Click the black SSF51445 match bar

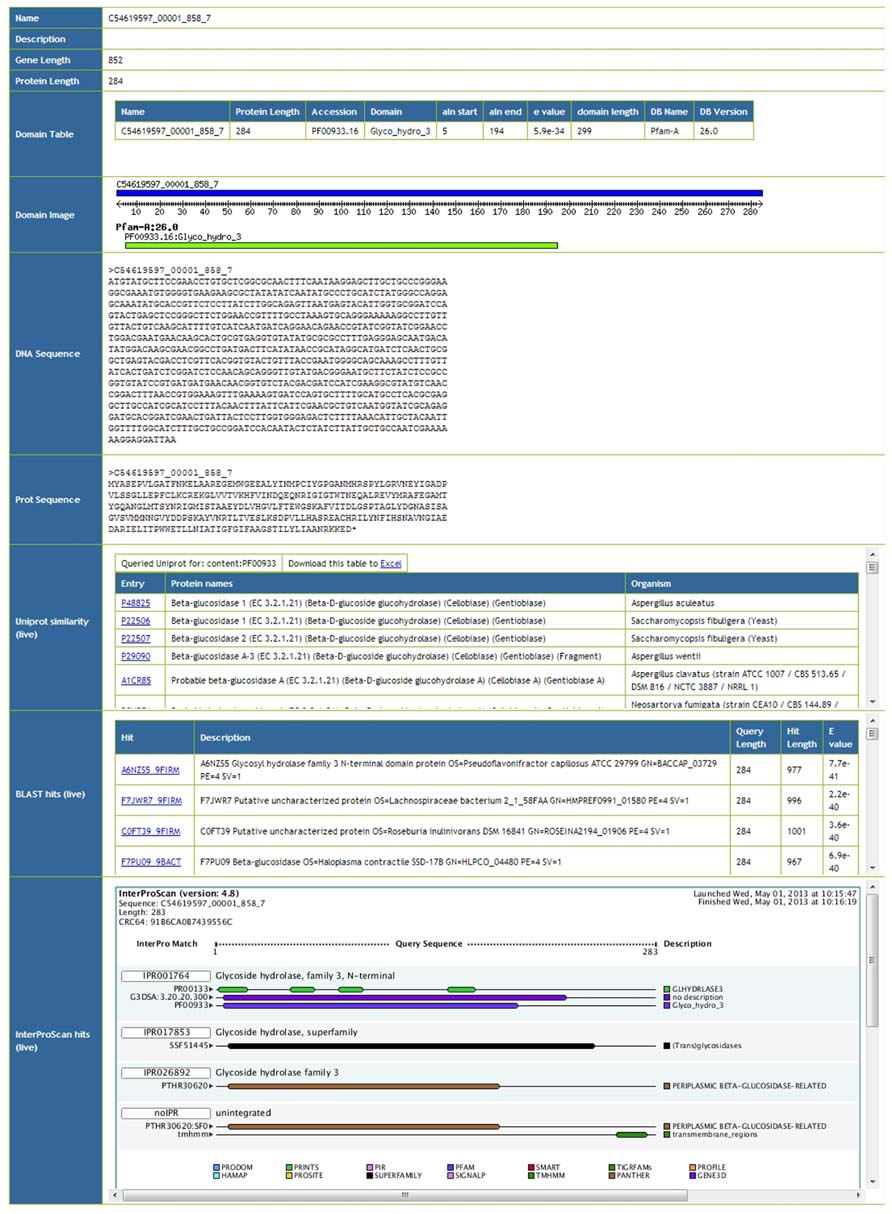[411, 1045]
